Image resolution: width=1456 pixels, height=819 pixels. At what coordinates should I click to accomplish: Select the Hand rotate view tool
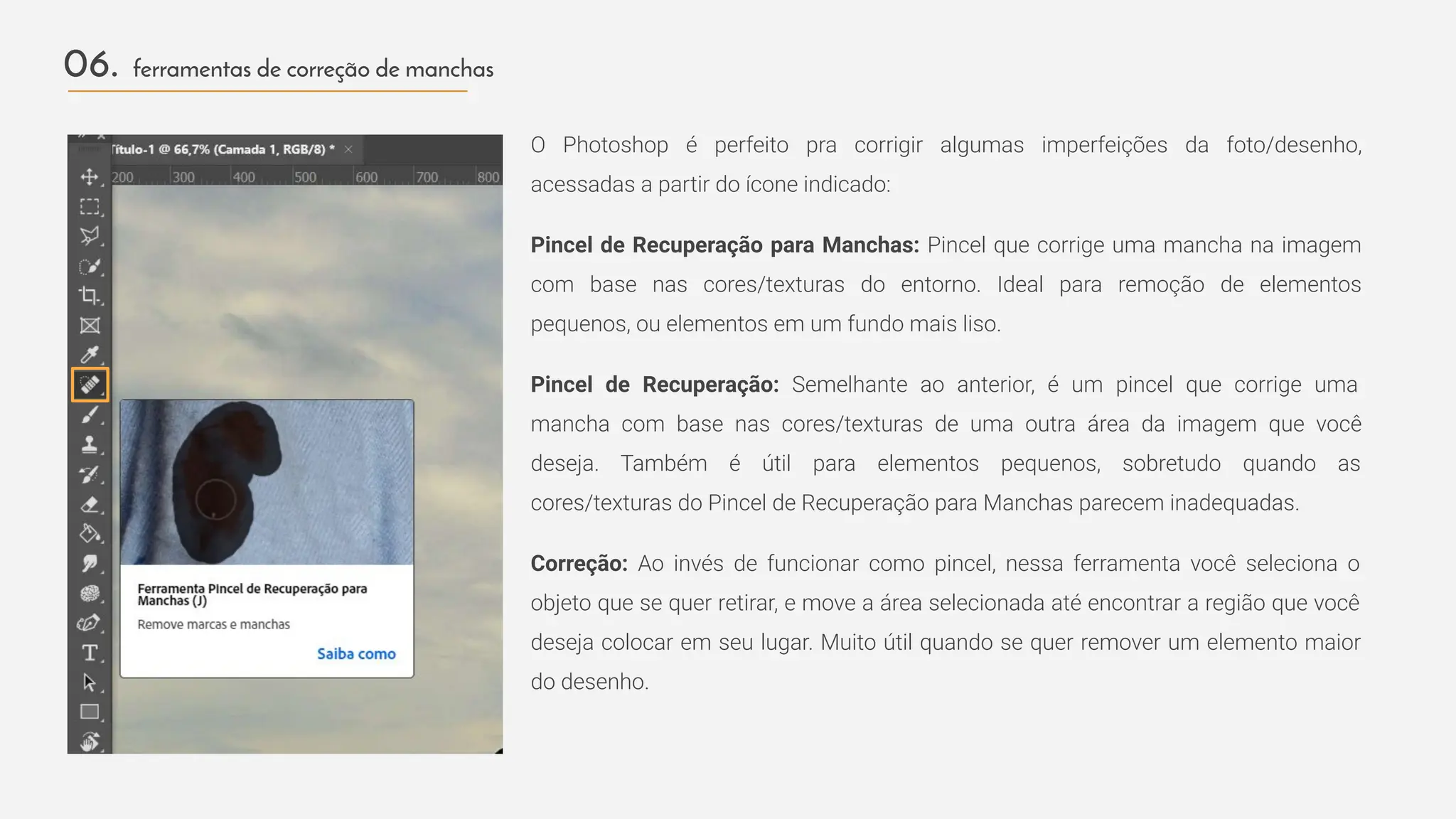coord(90,742)
